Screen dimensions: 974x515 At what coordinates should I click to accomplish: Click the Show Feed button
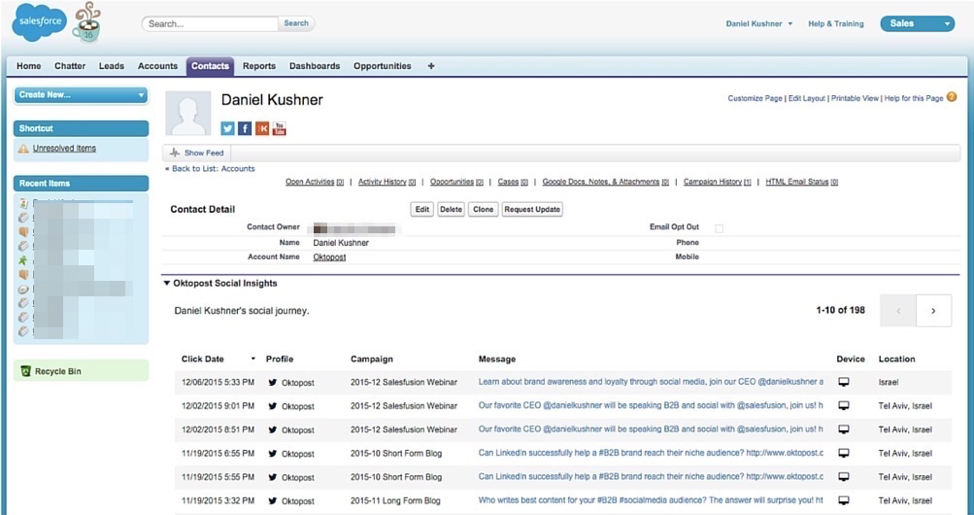tap(197, 152)
